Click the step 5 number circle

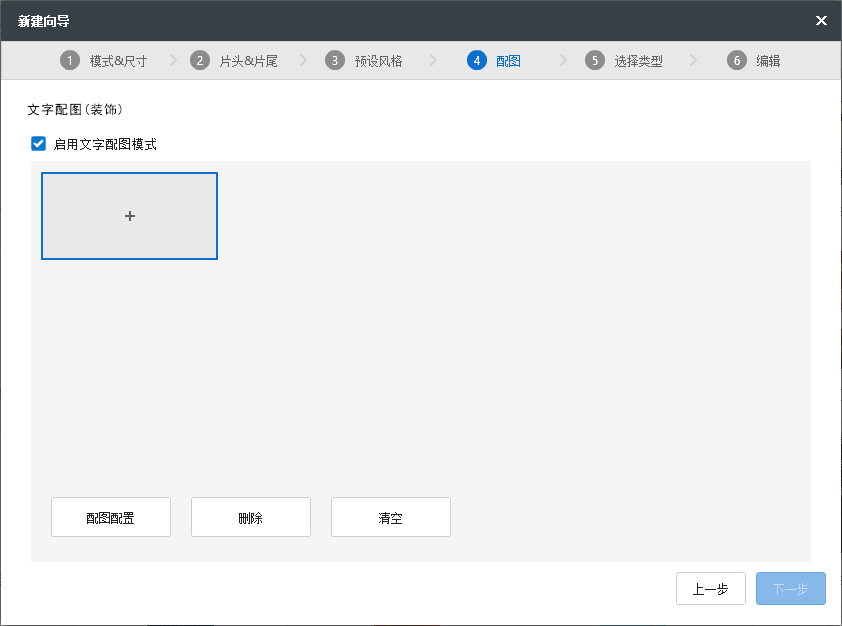(595, 61)
